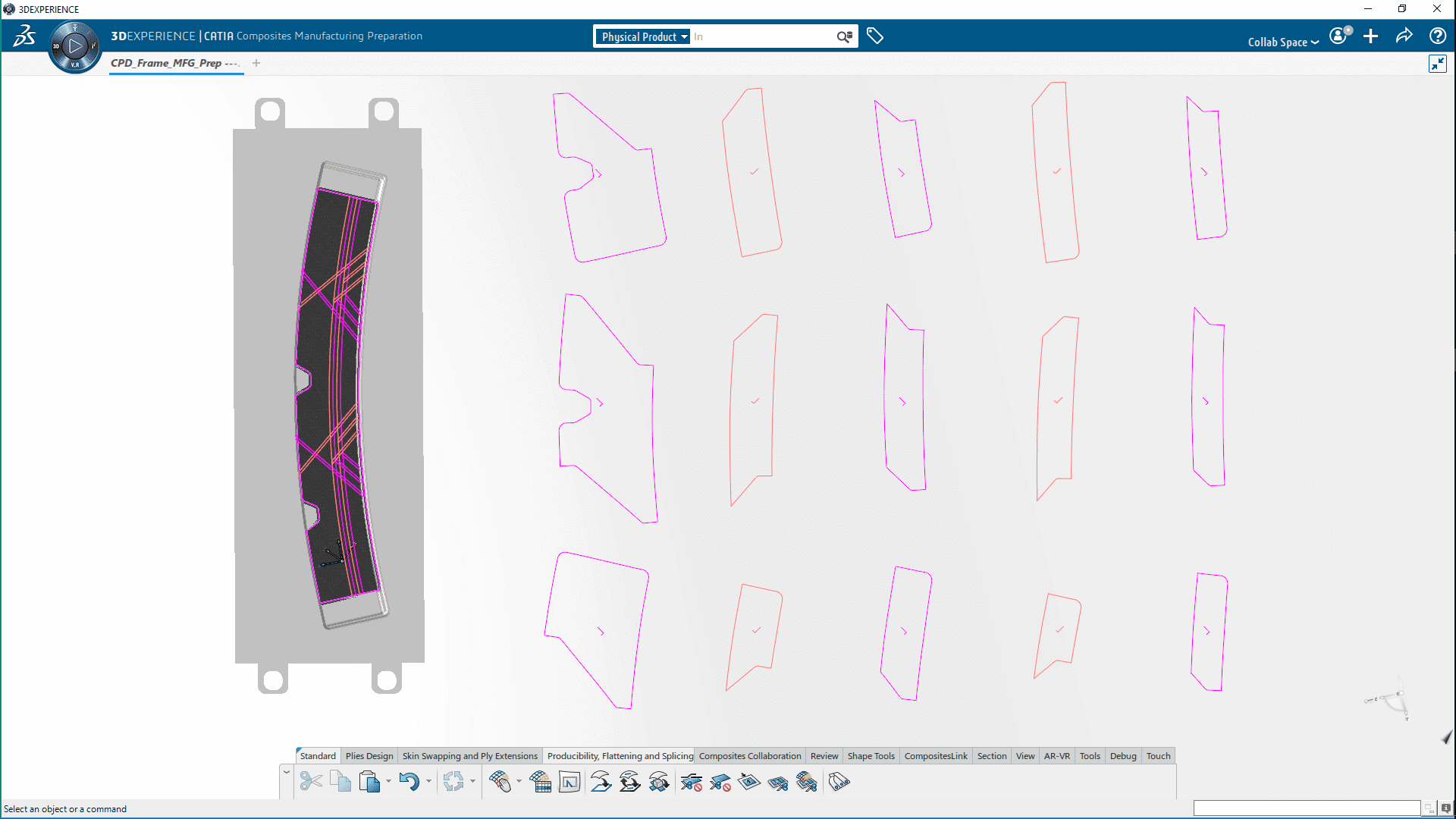The width and height of the screenshot is (1456, 819).
Task: Click the new tab plus button
Action: point(256,63)
